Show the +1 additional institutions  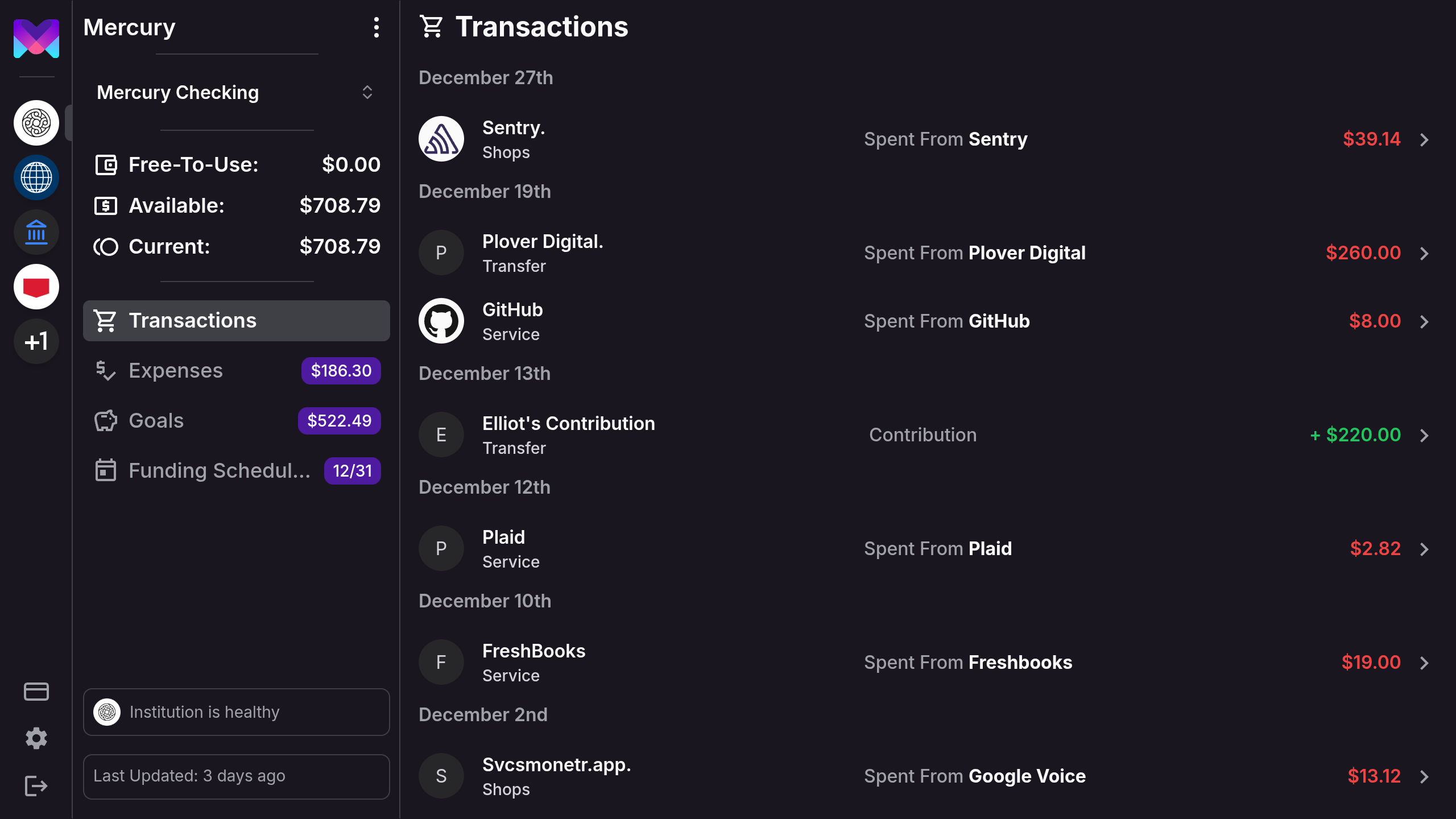(36, 341)
